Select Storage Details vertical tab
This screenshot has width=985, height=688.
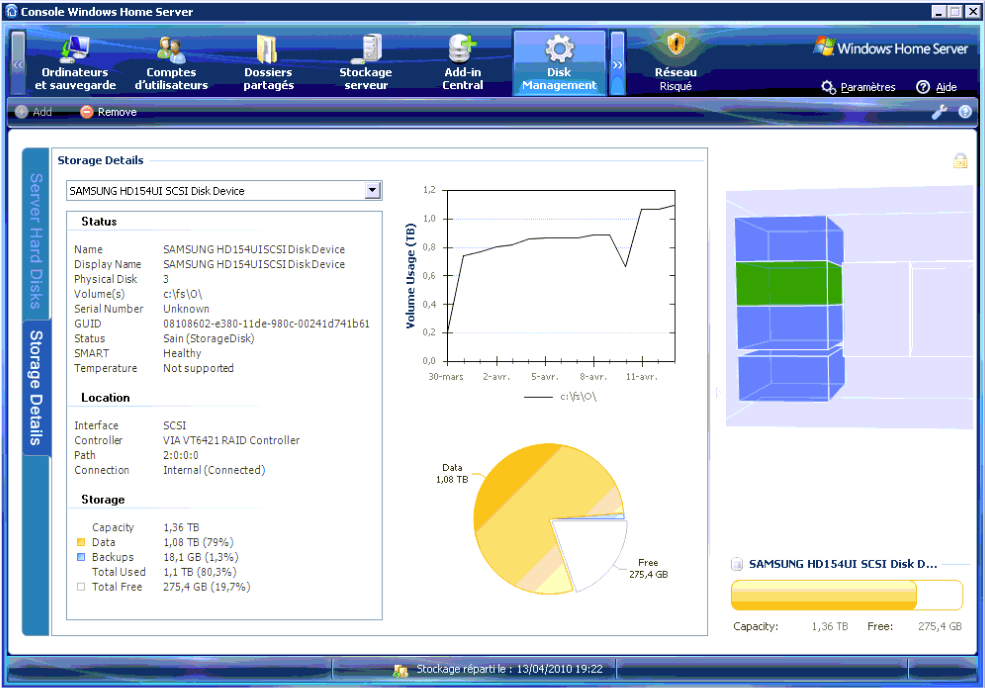pyautogui.click(x=36, y=388)
